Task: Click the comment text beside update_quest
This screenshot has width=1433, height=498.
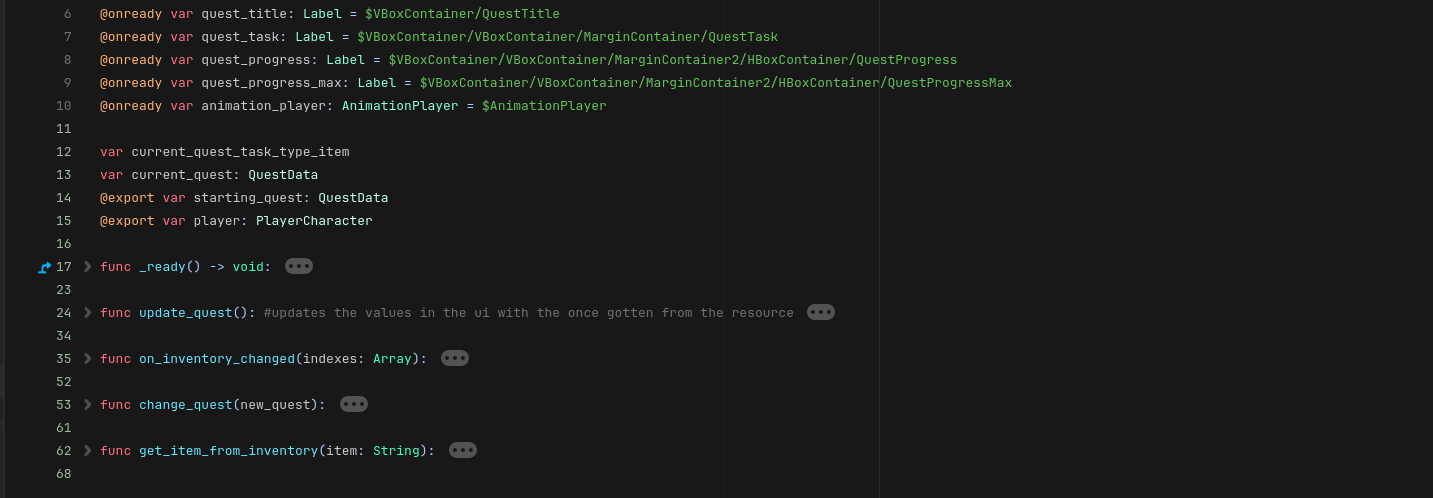Action: point(528,313)
